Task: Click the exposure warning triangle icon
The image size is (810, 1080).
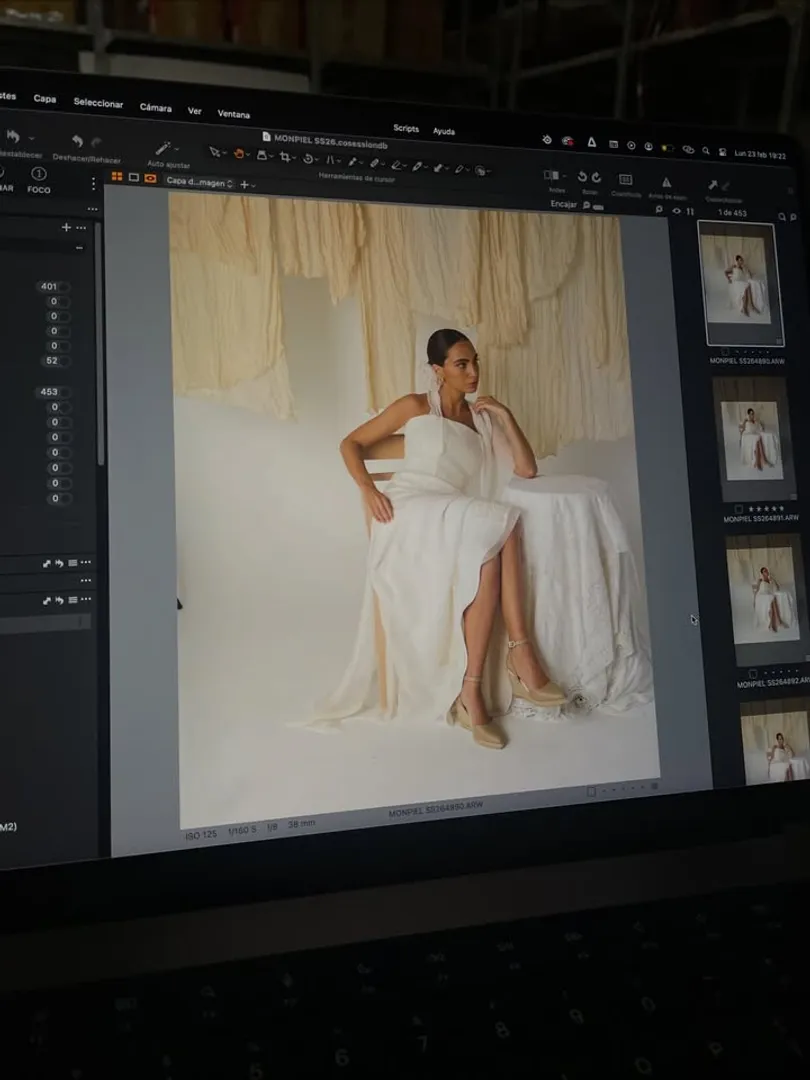Action: [666, 182]
